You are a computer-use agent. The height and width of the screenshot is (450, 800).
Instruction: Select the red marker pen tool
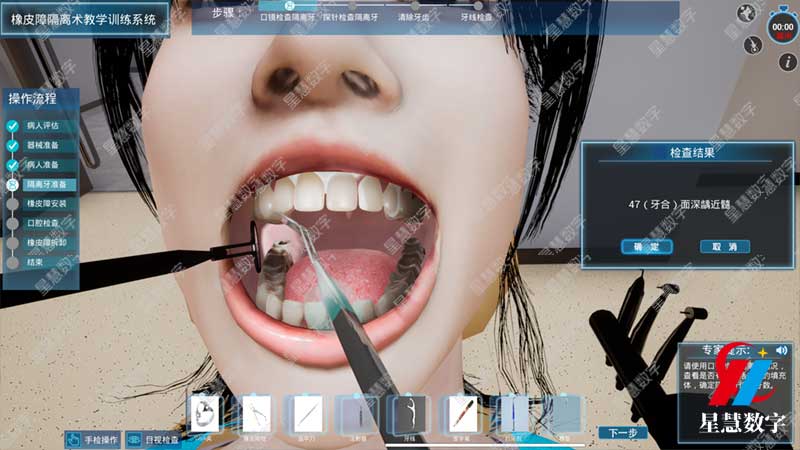(x=461, y=414)
